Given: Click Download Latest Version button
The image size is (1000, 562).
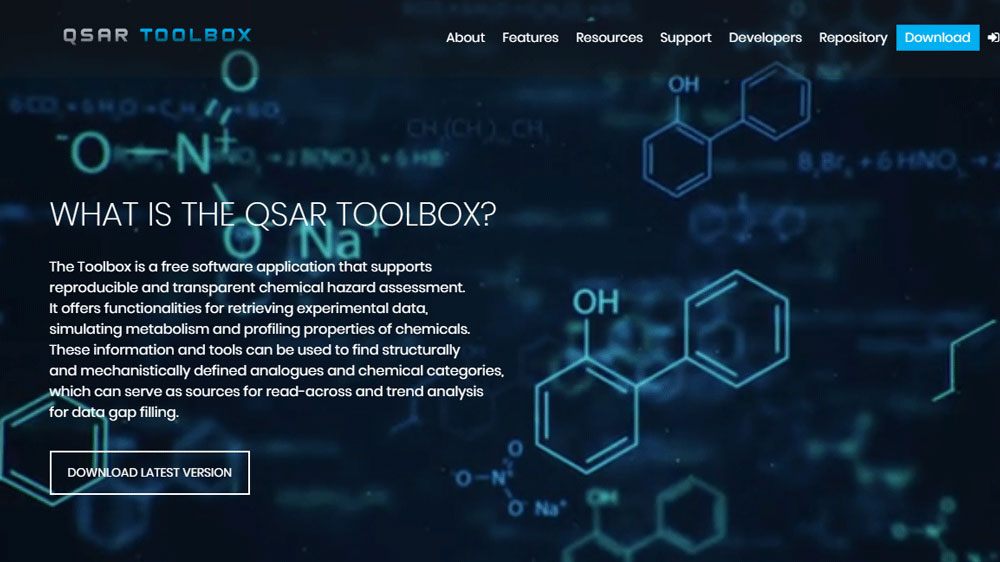Looking at the screenshot, I should coord(150,473).
